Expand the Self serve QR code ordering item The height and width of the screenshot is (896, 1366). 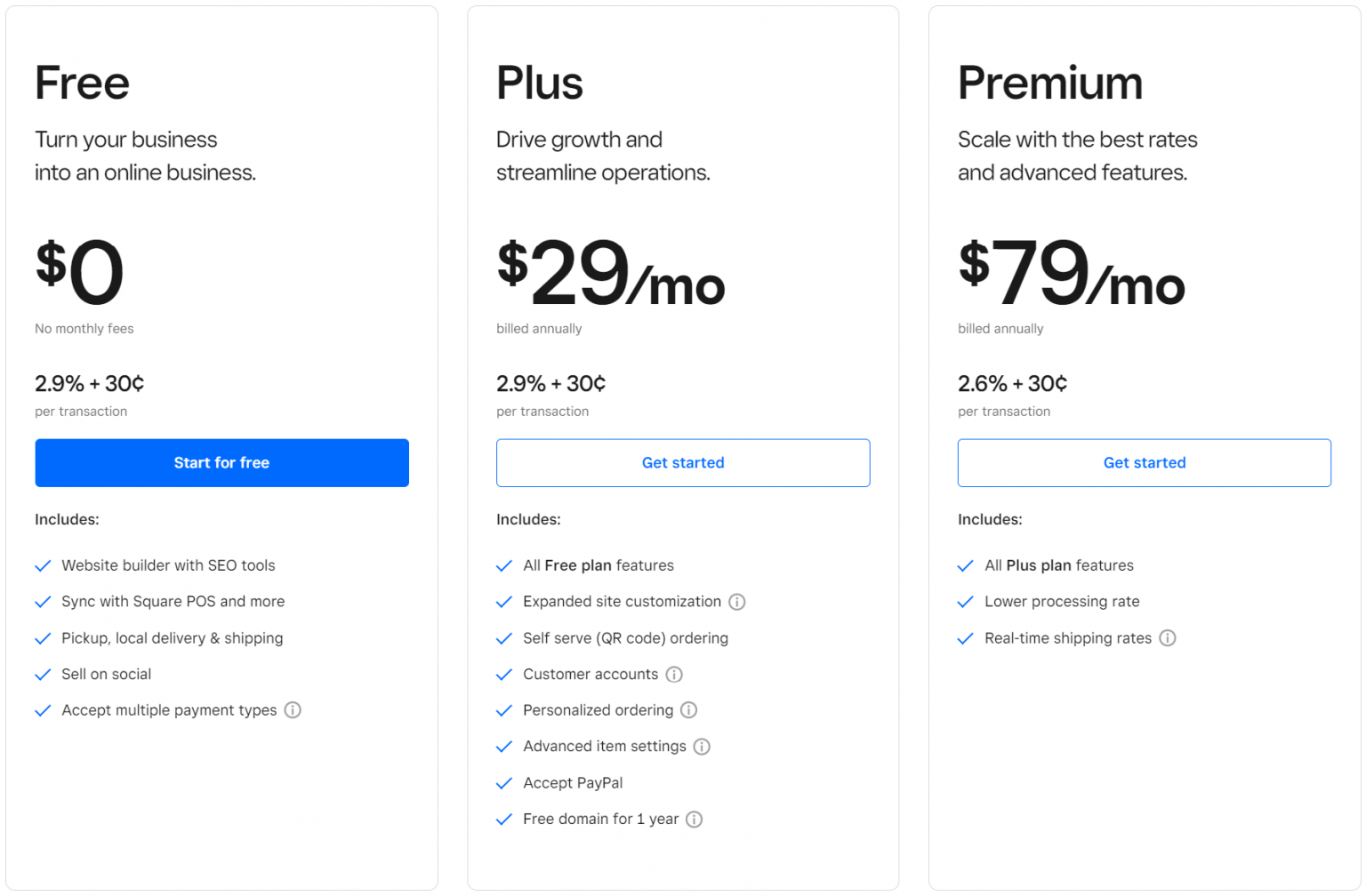click(x=625, y=638)
